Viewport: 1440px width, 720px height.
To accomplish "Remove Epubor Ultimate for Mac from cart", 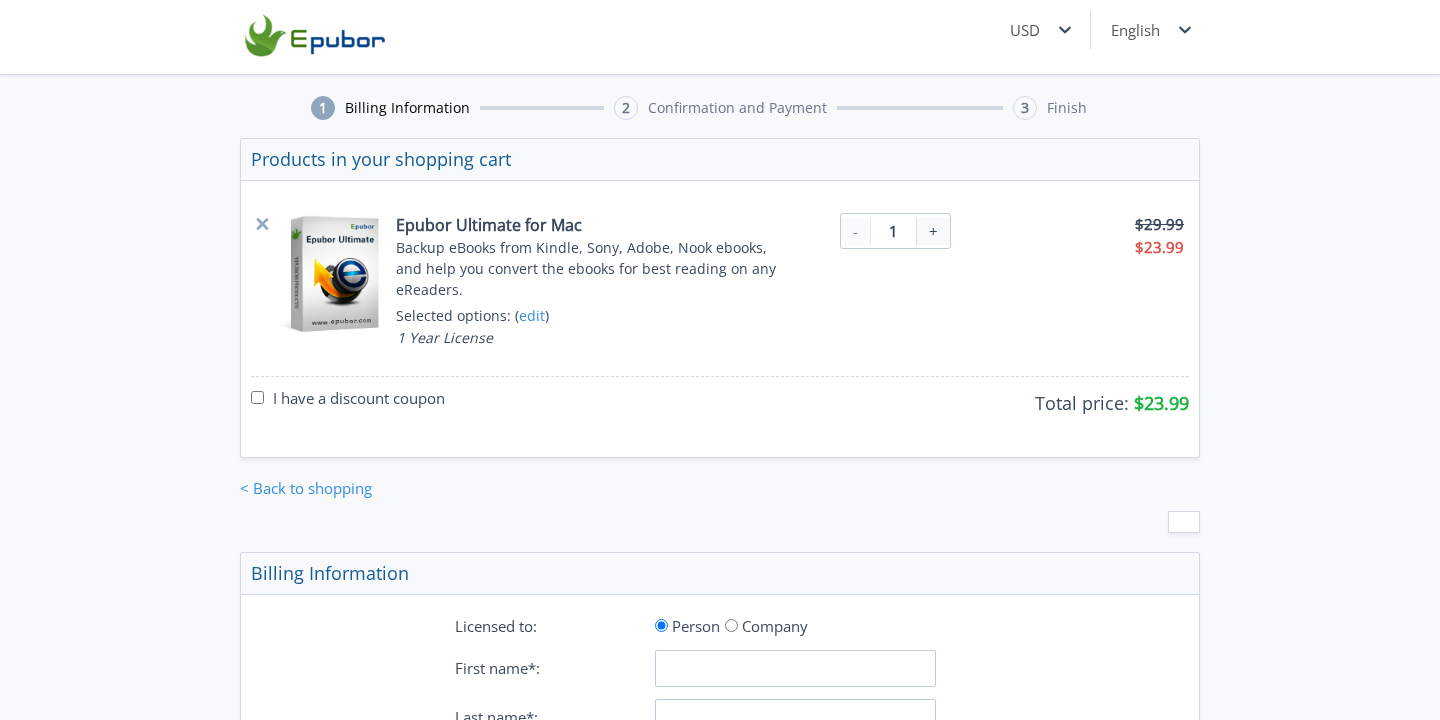I will click(262, 224).
